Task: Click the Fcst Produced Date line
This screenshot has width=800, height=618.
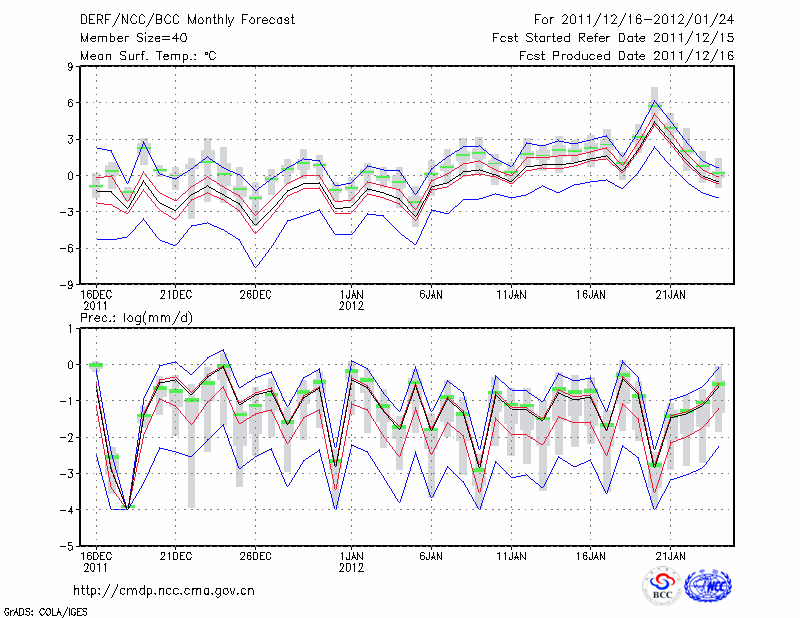Action: pos(626,56)
